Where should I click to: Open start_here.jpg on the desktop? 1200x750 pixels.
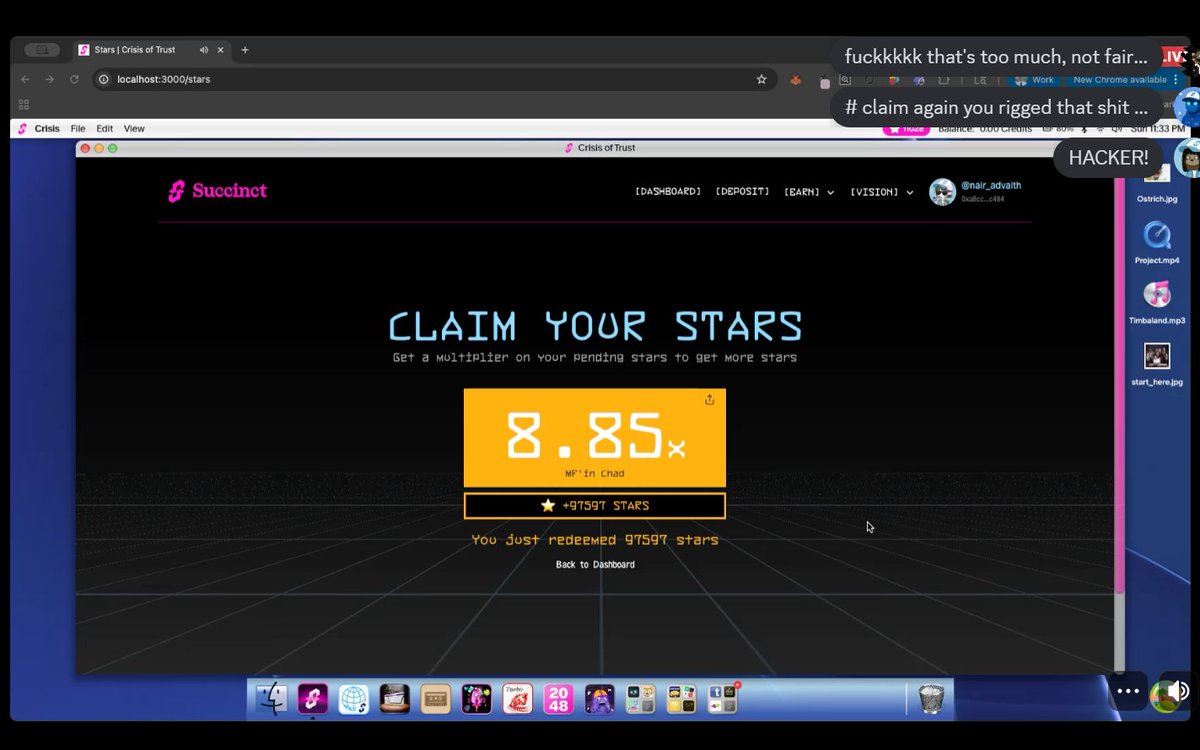[x=1157, y=364]
